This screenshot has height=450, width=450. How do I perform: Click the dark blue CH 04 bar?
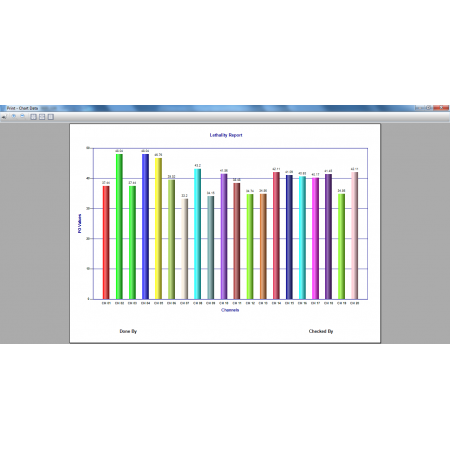(145, 226)
